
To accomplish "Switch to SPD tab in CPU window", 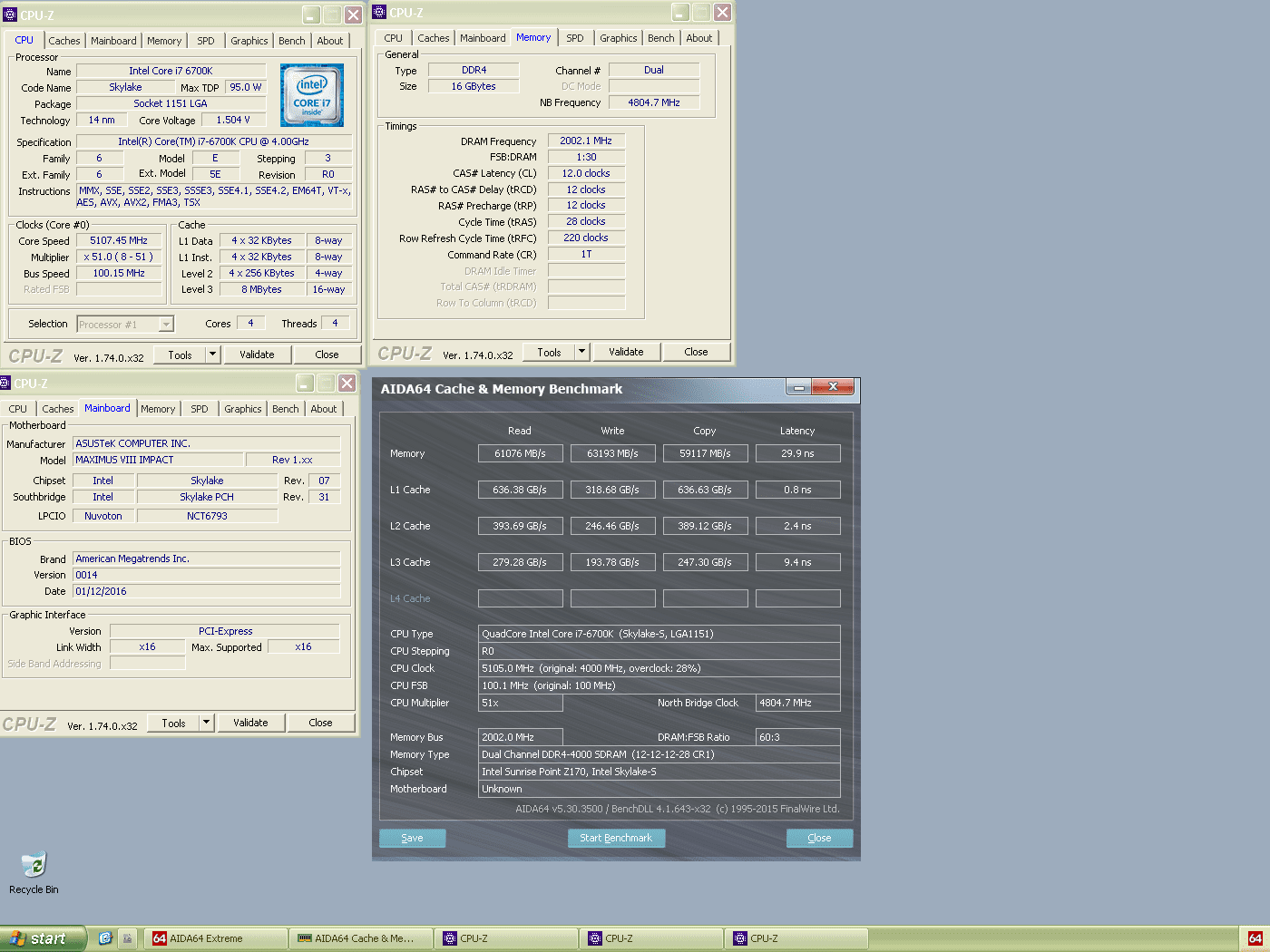I will point(206,41).
